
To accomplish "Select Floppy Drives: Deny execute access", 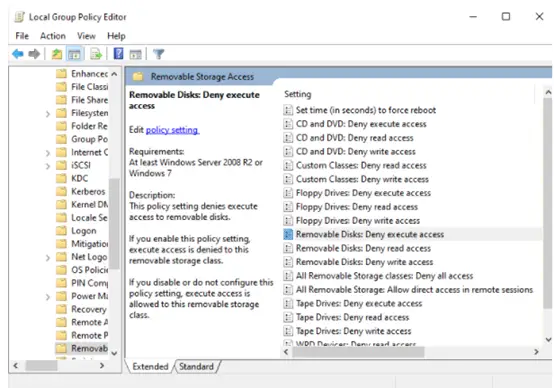I will (363, 193).
